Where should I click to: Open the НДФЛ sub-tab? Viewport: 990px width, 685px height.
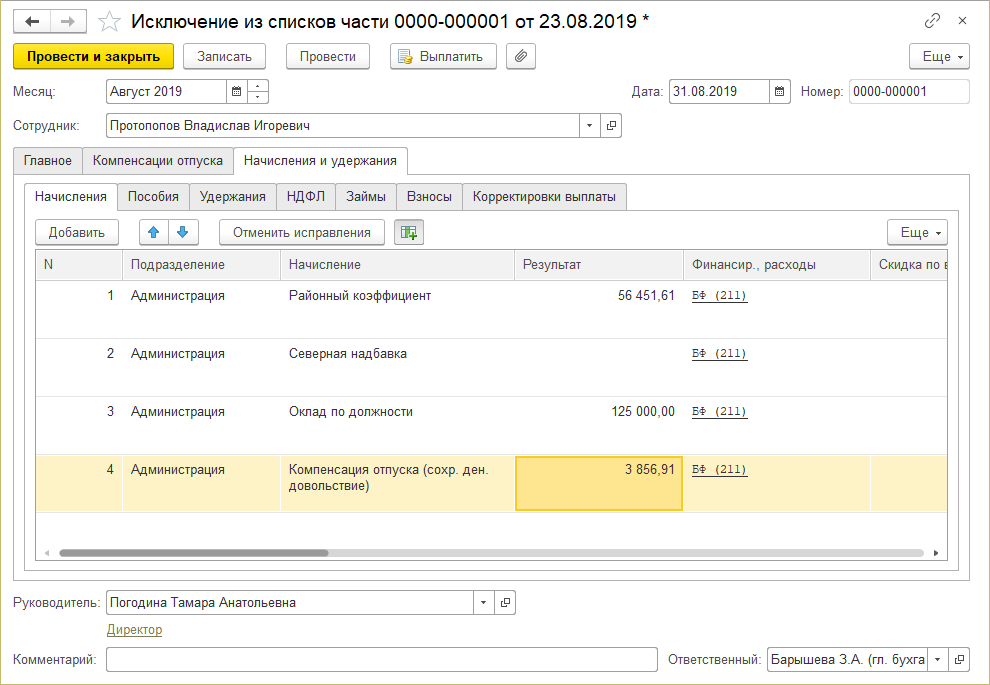click(x=306, y=196)
